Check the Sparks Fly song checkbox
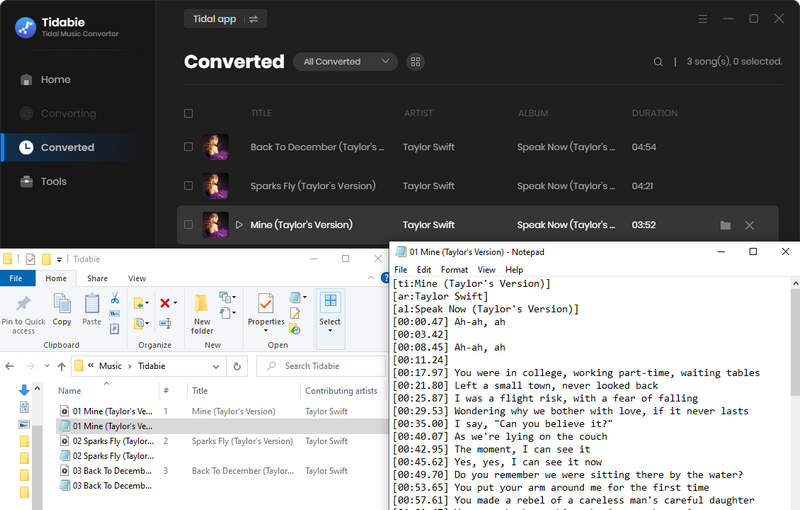The height and width of the screenshot is (510, 800). tap(188, 186)
